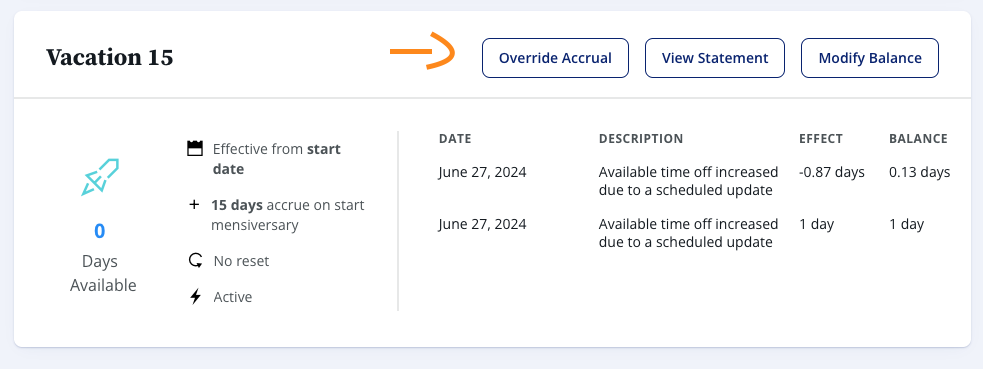983x369 pixels.
Task: Click the No reset circular arrow icon
Action: (x=195, y=260)
